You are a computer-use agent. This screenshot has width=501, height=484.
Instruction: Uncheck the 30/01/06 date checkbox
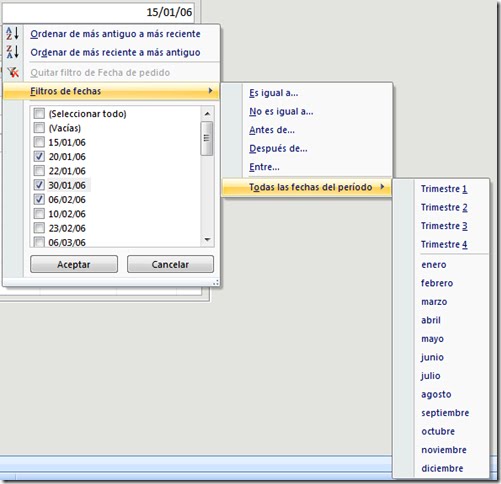pos(39,185)
